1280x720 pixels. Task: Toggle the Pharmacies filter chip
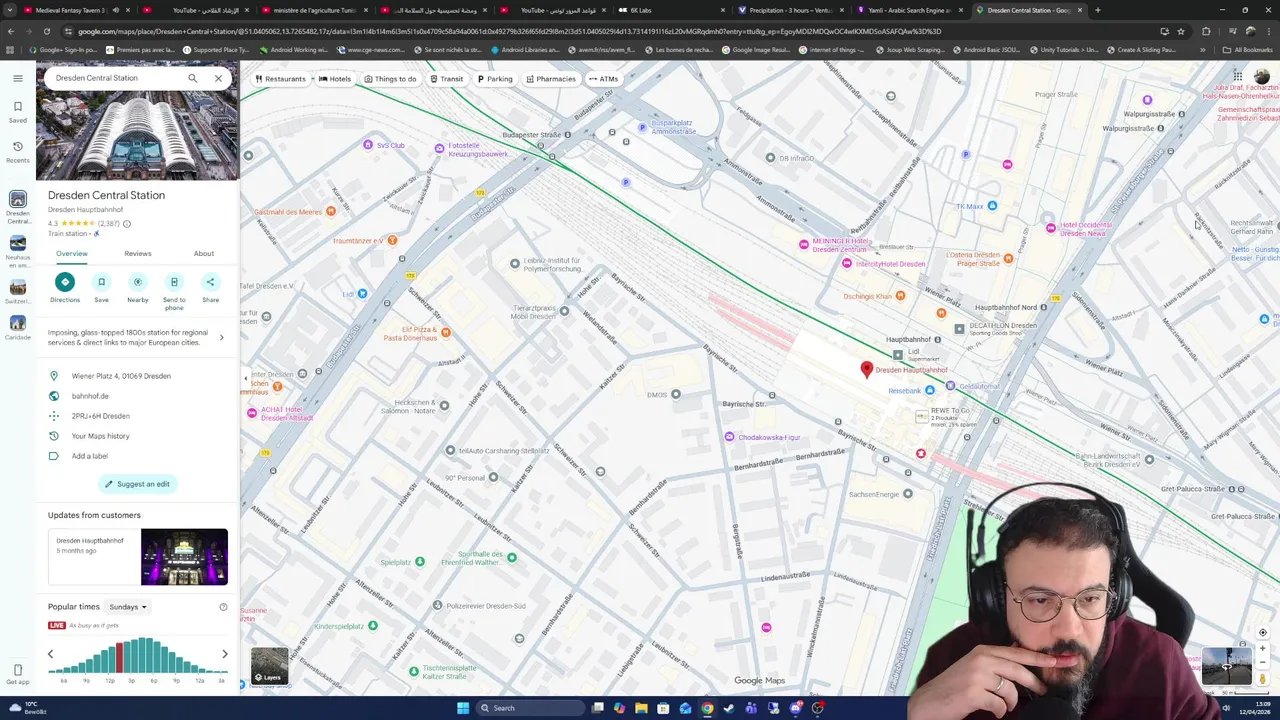pyautogui.click(x=550, y=79)
